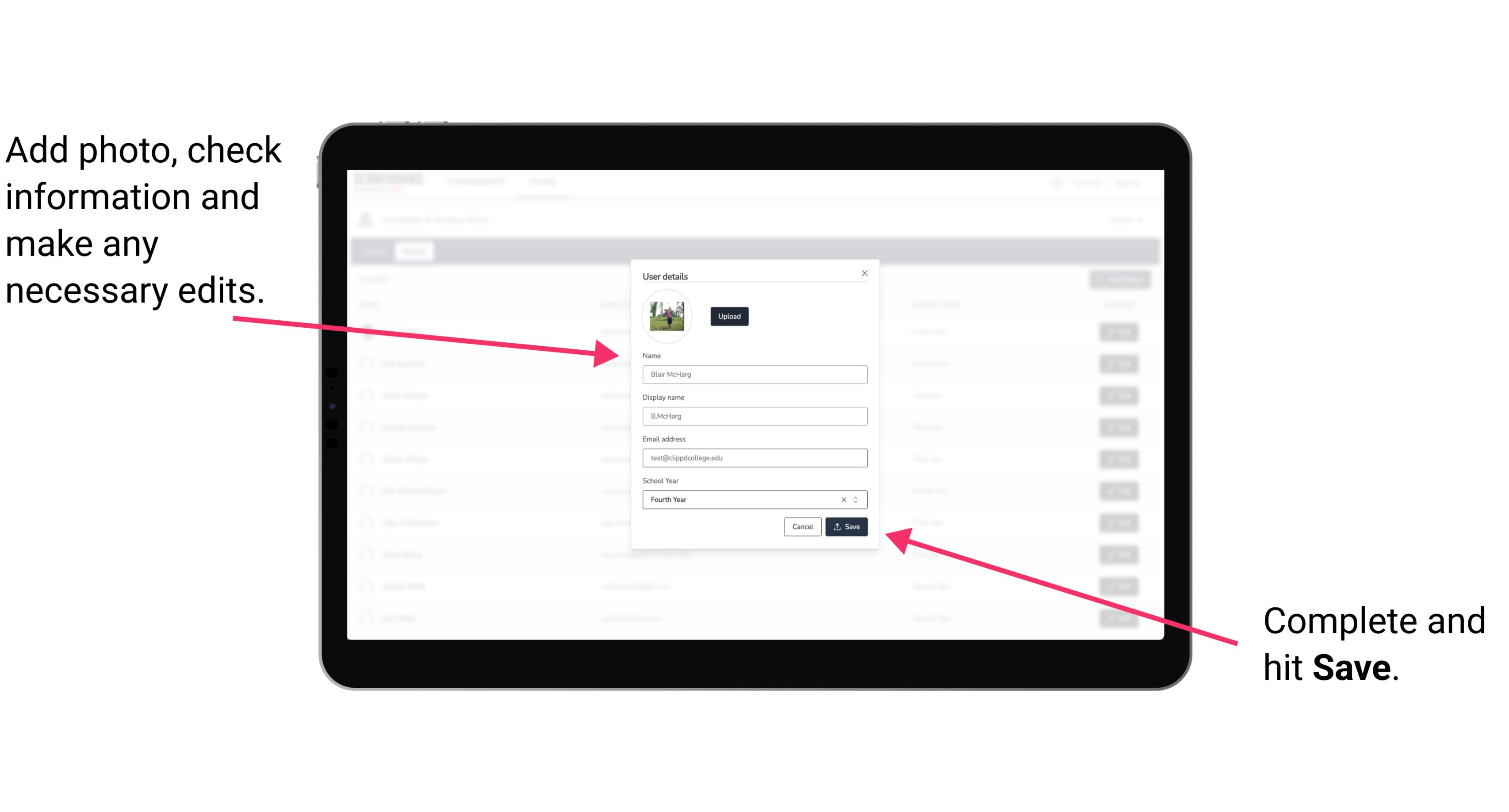
Task: Expand the School Year combo box
Action: pyautogui.click(x=857, y=499)
